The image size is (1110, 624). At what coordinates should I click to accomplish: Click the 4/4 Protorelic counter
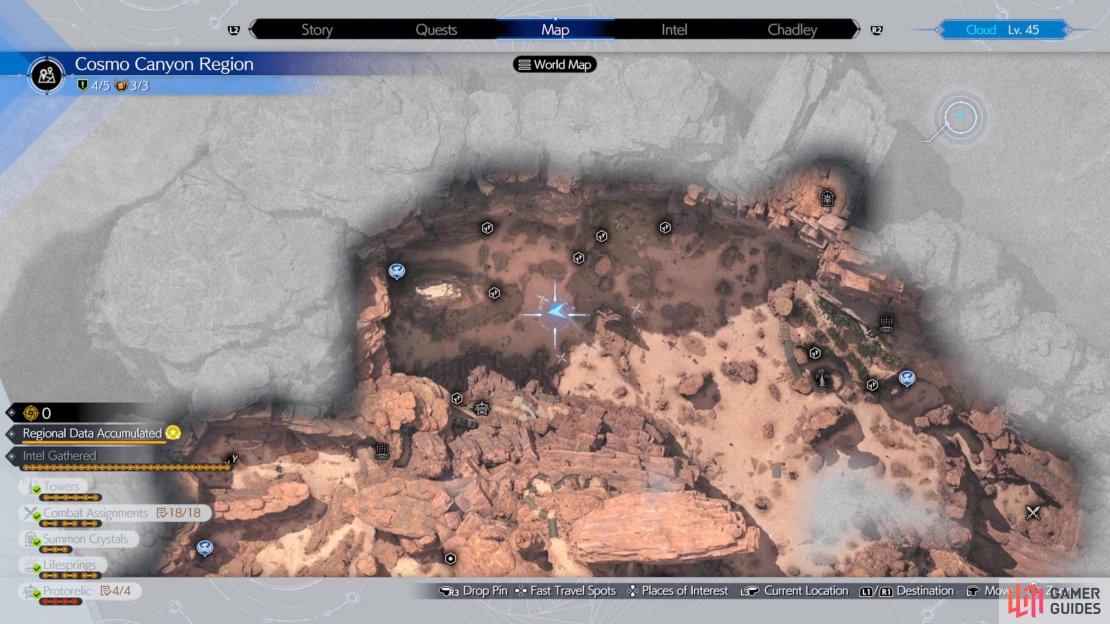tap(116, 591)
